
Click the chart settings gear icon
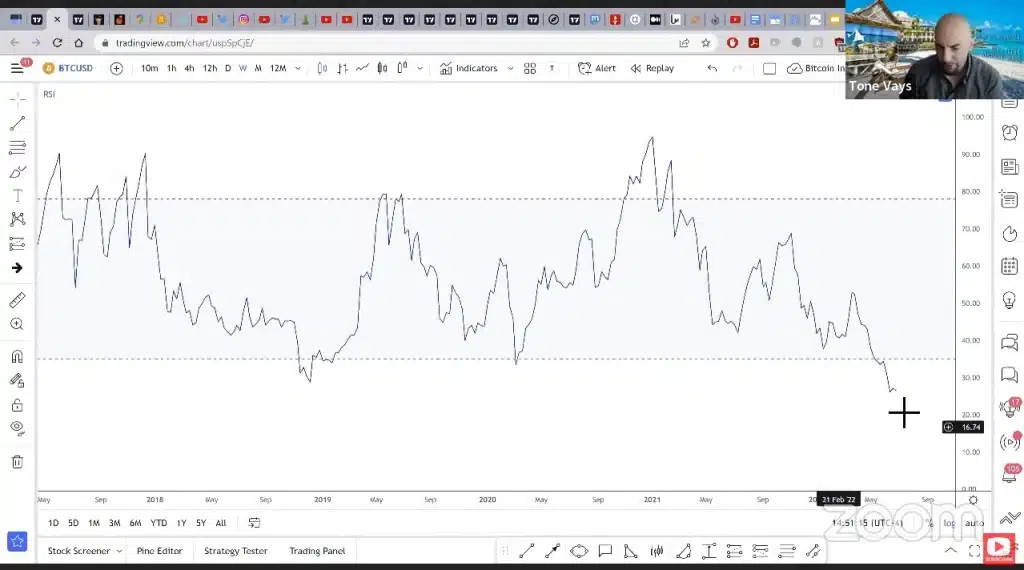coord(973,500)
